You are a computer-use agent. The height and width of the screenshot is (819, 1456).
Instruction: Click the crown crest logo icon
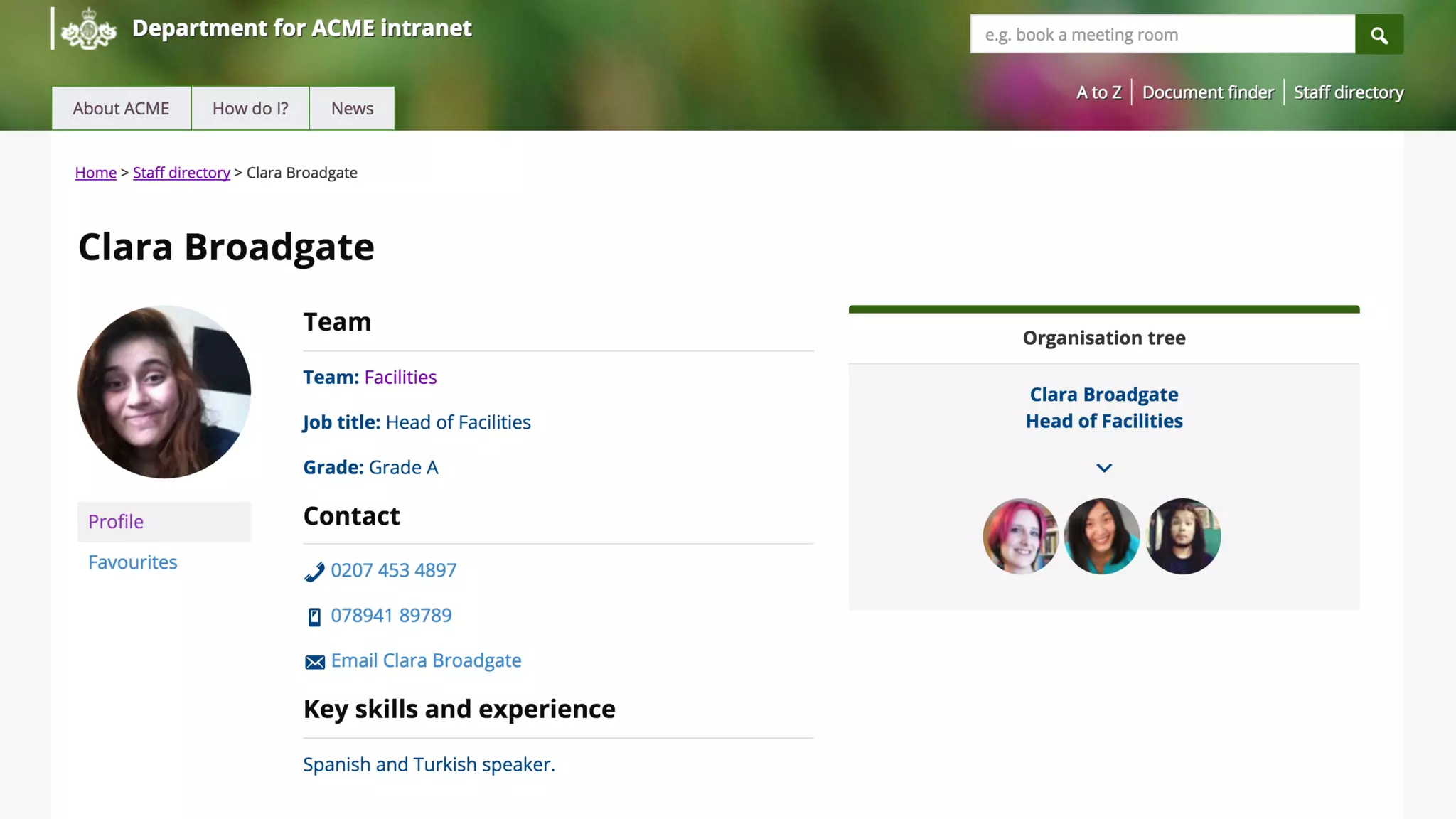pos(89,29)
